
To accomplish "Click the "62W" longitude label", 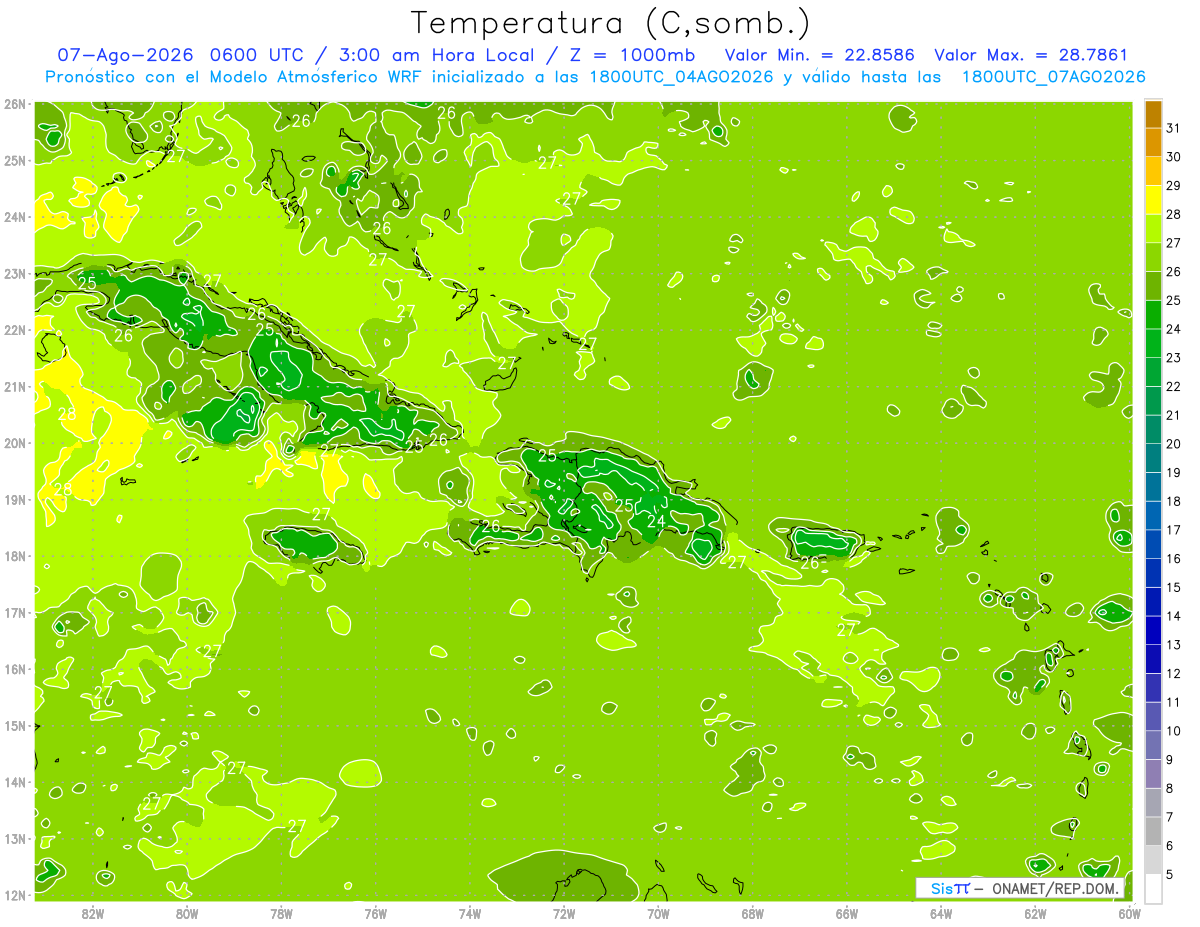I will pos(1036,913).
